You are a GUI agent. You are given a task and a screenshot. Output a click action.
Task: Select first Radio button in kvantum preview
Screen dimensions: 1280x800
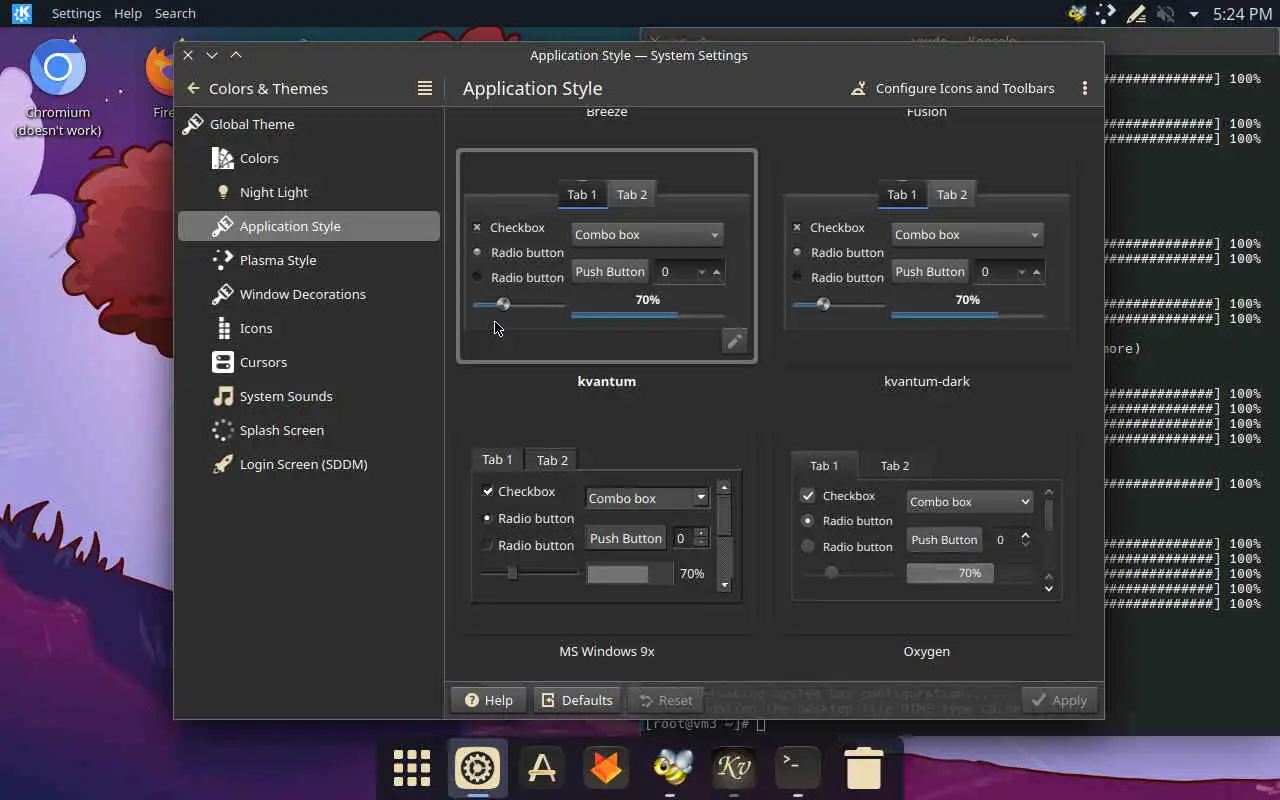coord(518,253)
